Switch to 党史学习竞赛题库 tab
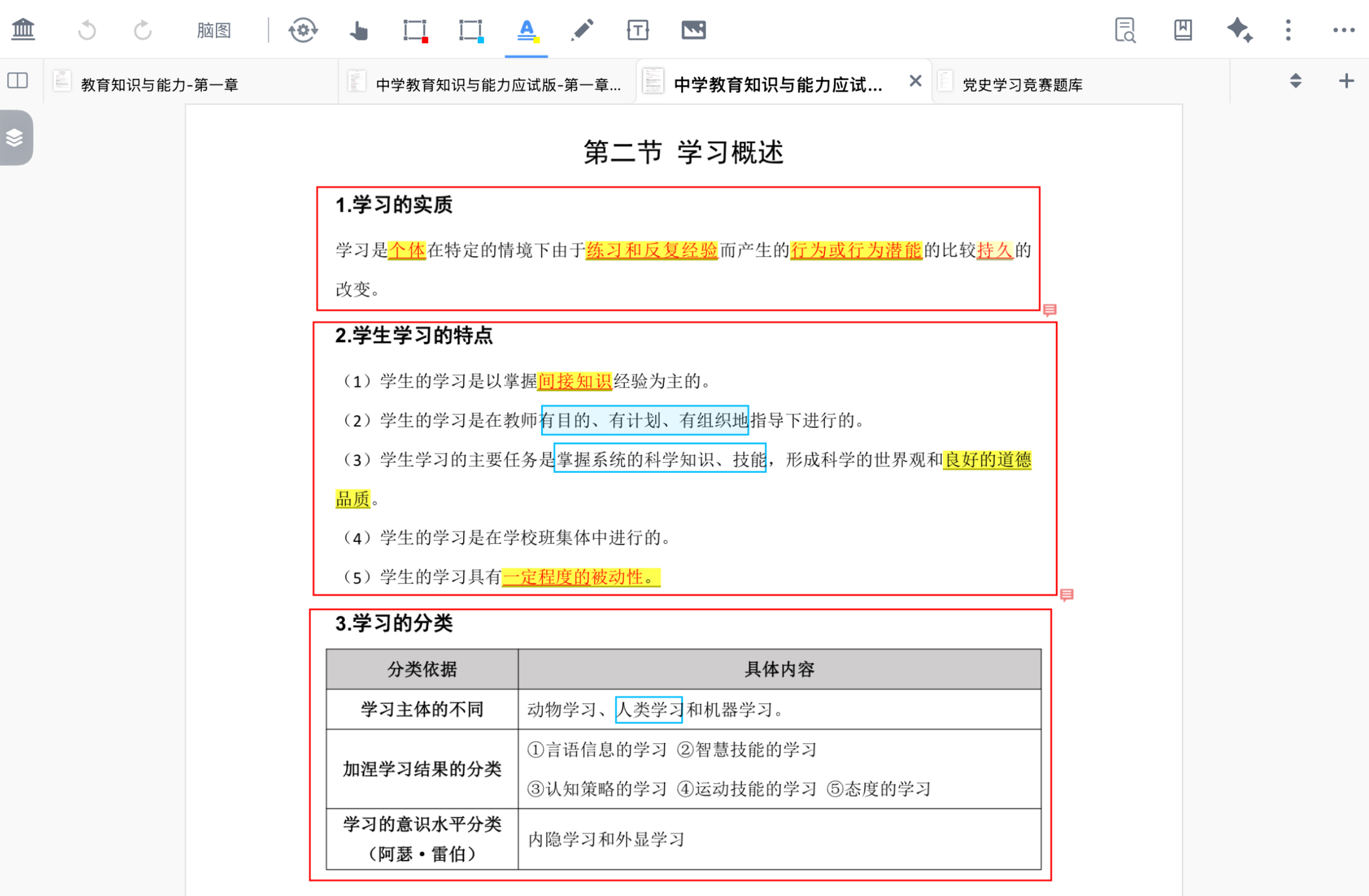1369x896 pixels. click(x=1021, y=85)
